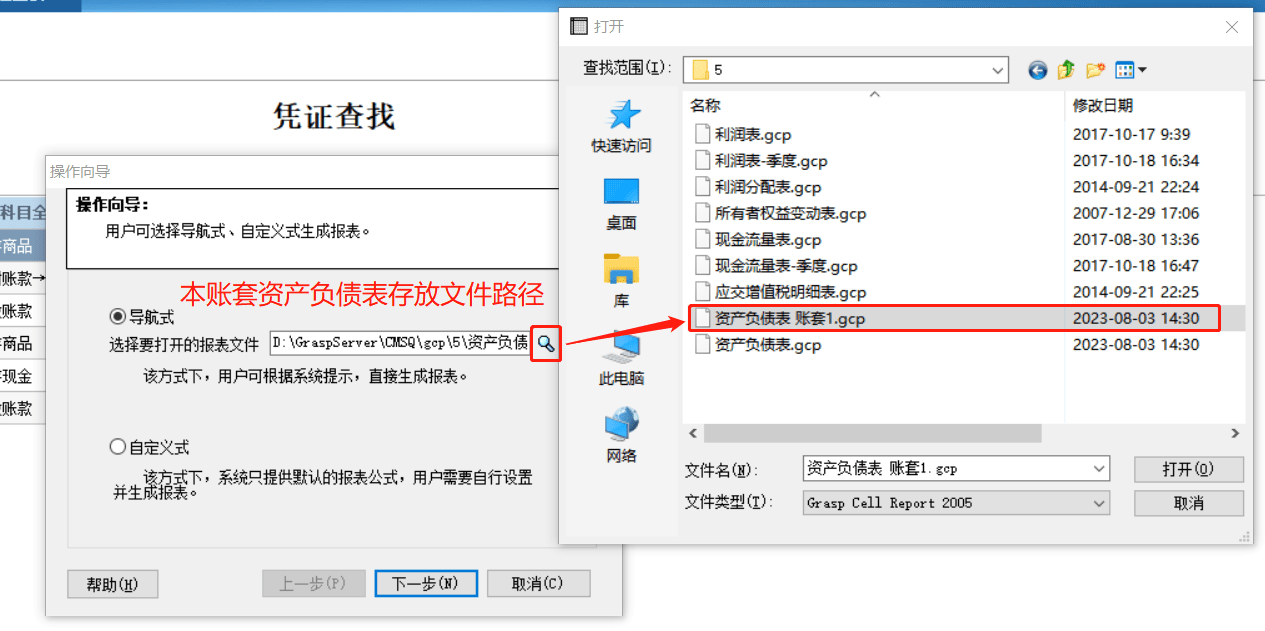
Task: Select the 自定义式 radio option
Action: pos(149,447)
